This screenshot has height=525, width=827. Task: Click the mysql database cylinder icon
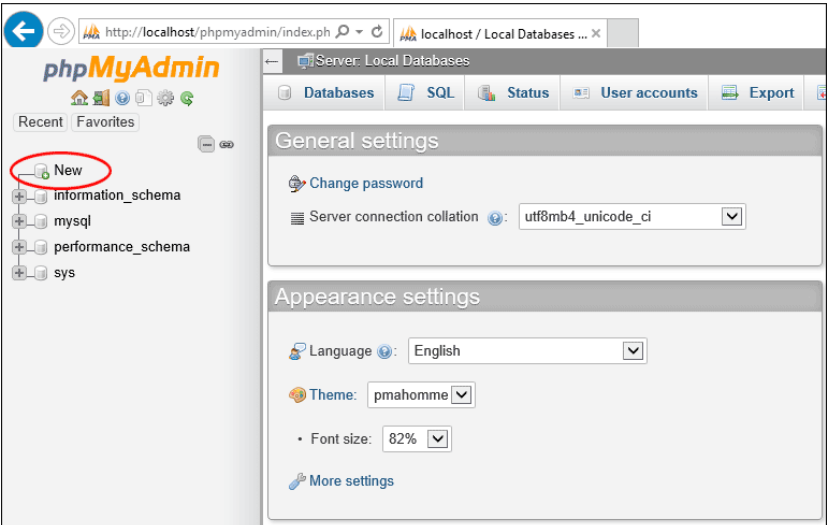tap(41, 222)
